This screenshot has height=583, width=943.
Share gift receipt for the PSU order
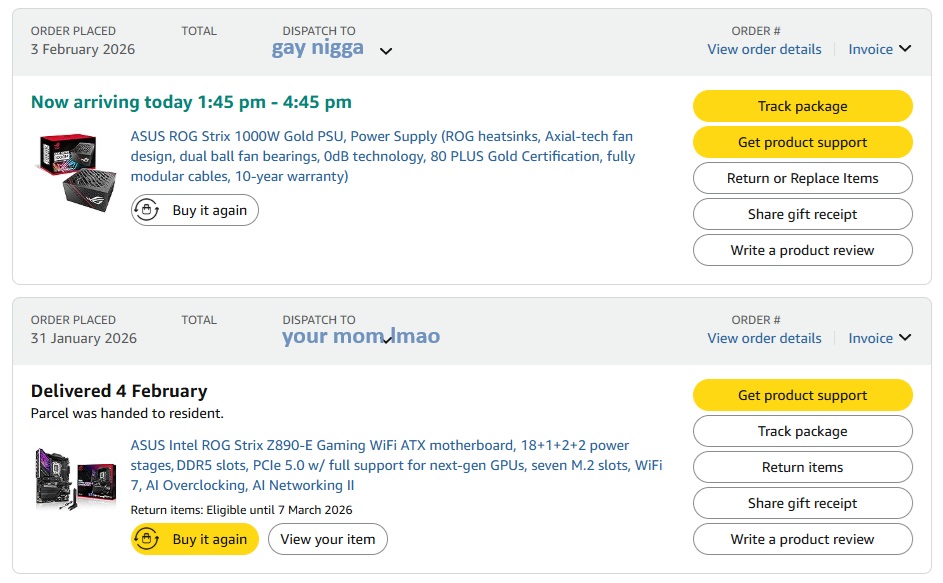click(x=802, y=215)
